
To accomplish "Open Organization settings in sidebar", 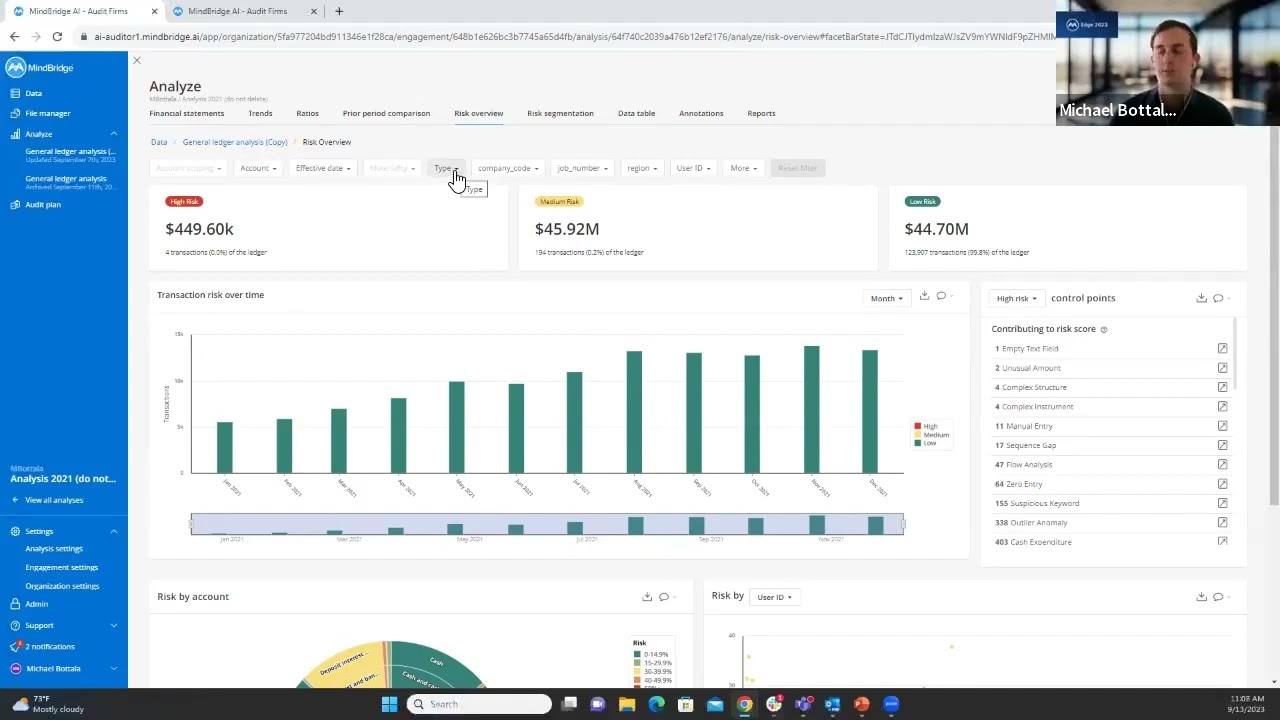I will click(62, 586).
